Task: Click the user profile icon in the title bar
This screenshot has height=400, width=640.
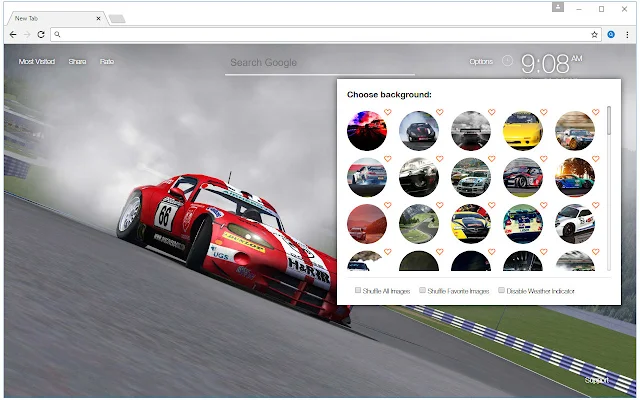Action: (x=558, y=7)
